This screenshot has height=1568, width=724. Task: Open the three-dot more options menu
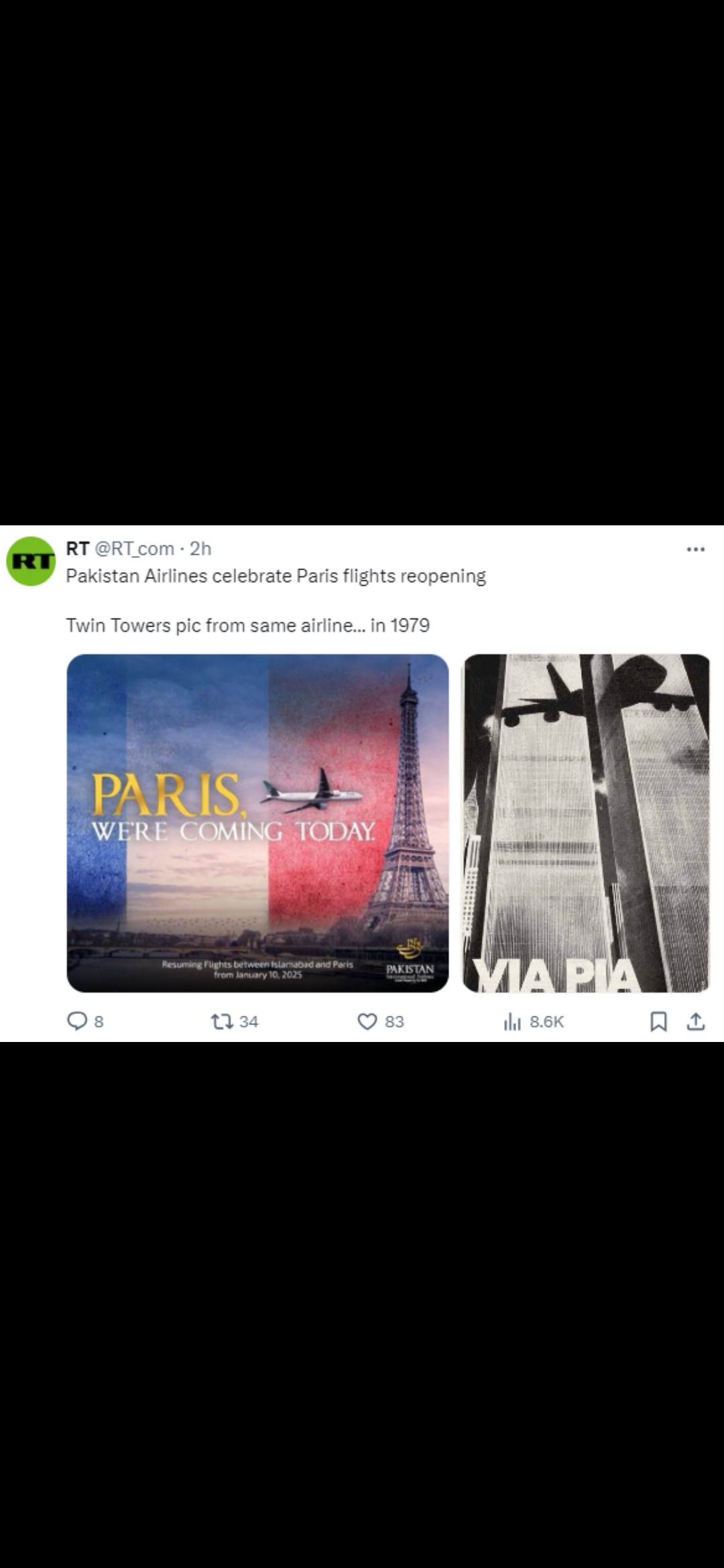[x=696, y=549]
